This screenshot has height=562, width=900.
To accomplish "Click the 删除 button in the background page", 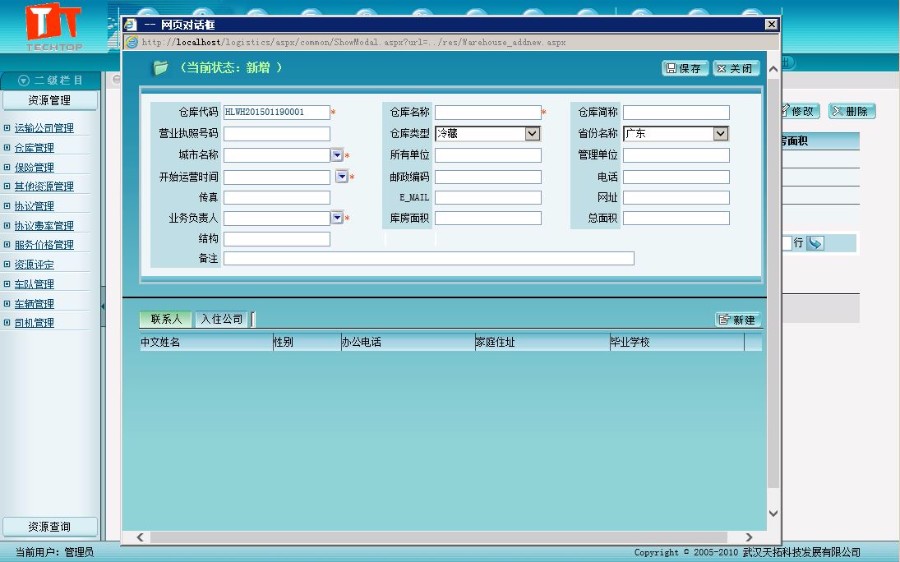I will [852, 111].
